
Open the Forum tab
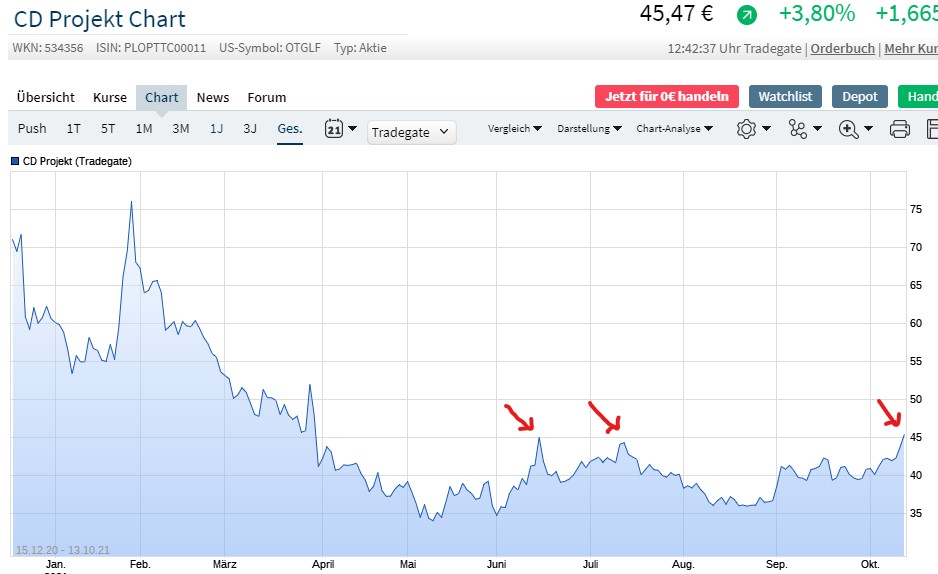pos(267,97)
